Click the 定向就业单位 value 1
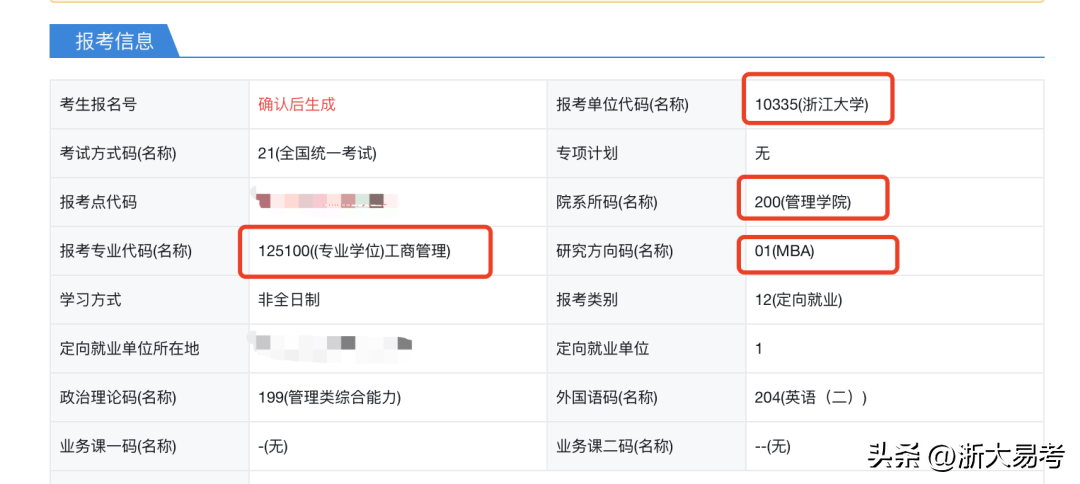1080x484 pixels. coord(759,348)
